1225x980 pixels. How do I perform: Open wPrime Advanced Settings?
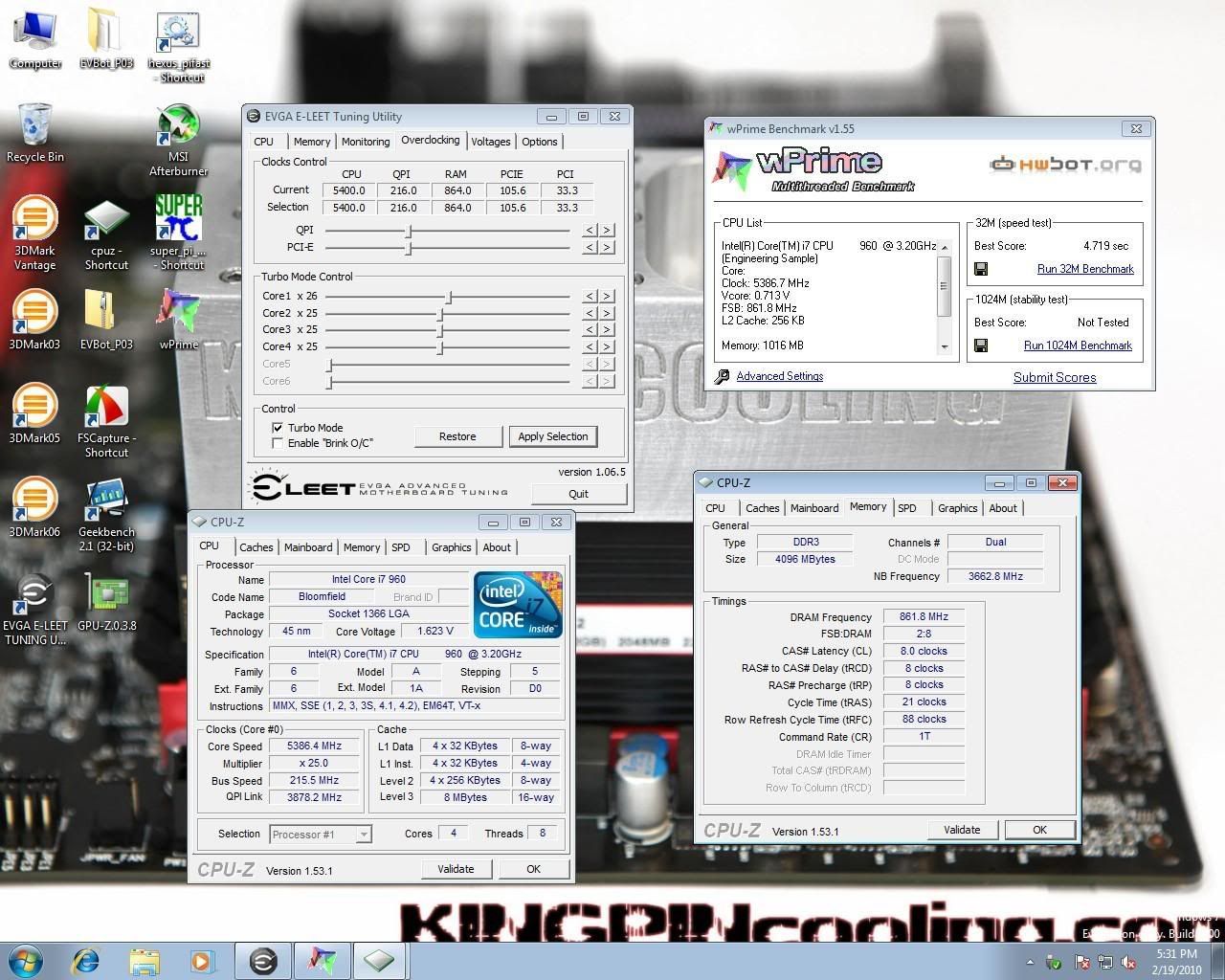tap(780, 376)
